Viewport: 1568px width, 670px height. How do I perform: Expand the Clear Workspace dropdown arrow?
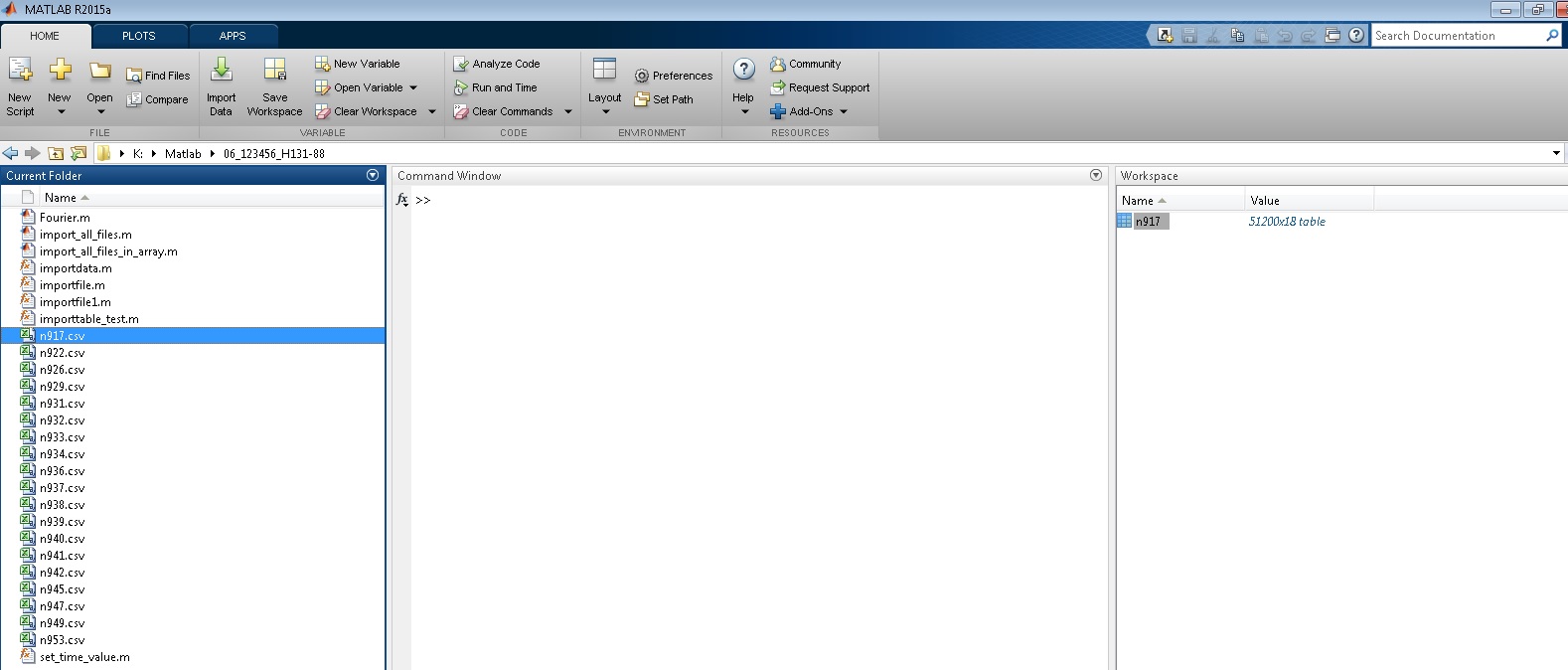(x=432, y=111)
